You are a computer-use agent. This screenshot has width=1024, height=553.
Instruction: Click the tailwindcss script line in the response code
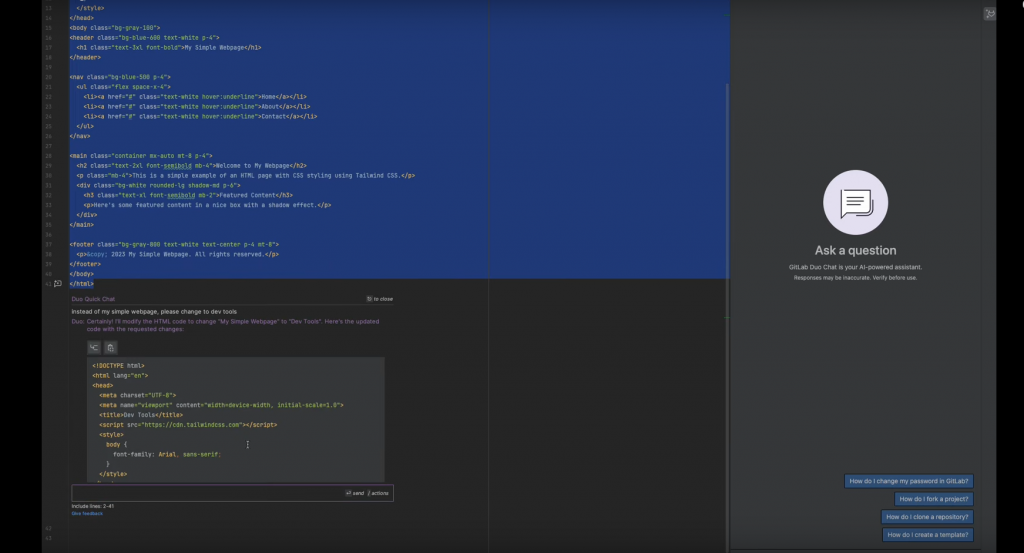(188, 424)
